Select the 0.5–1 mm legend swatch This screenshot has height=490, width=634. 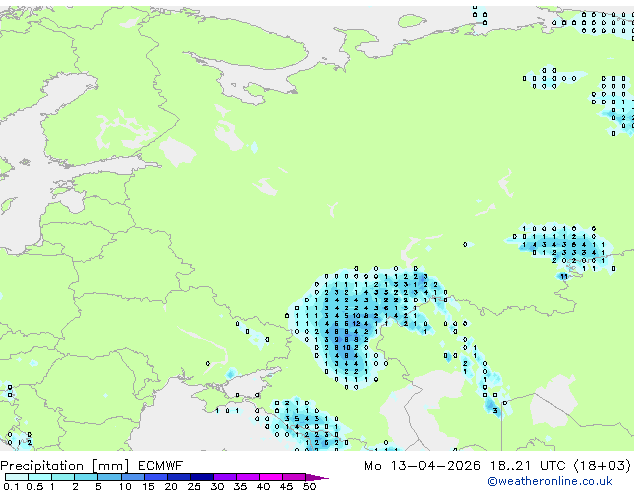pyautogui.click(x=40, y=477)
